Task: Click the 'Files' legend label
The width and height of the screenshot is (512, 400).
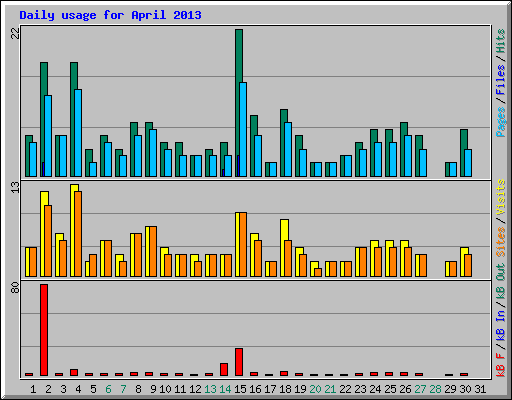Action: tap(500, 80)
